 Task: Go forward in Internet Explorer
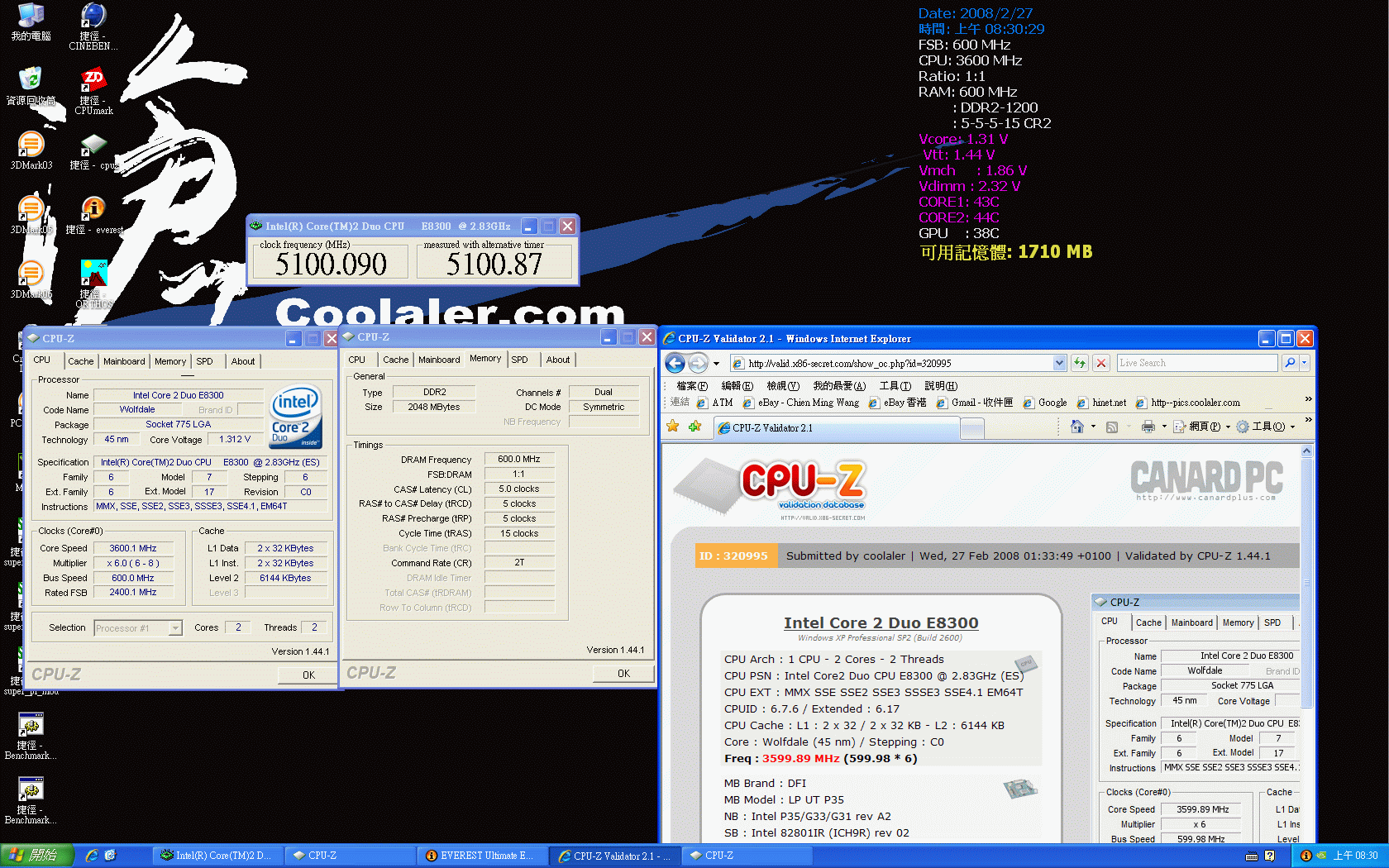[x=698, y=363]
